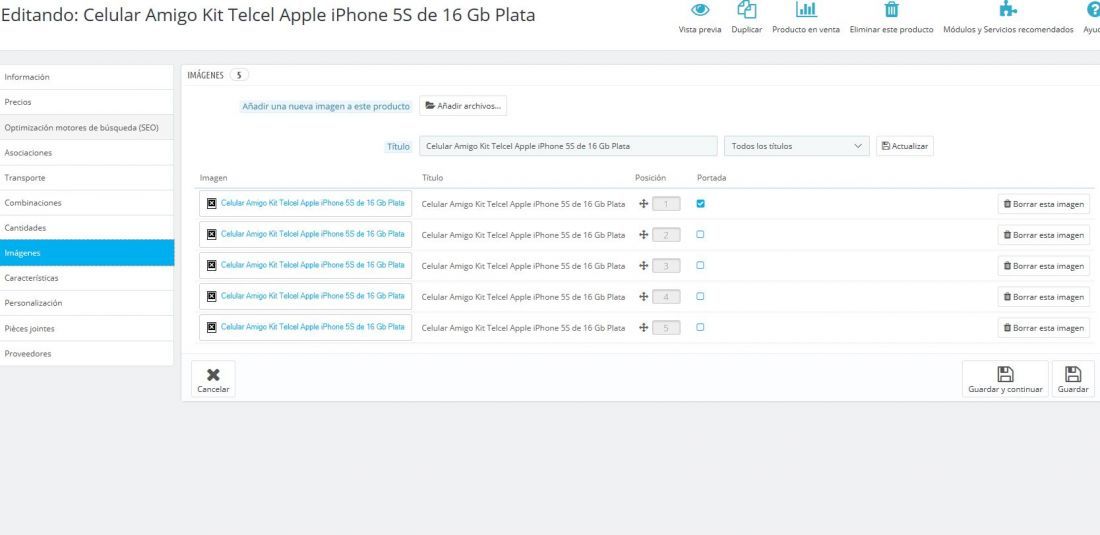Click the Imagen column header
The width and height of the screenshot is (1100, 535).
(x=213, y=178)
